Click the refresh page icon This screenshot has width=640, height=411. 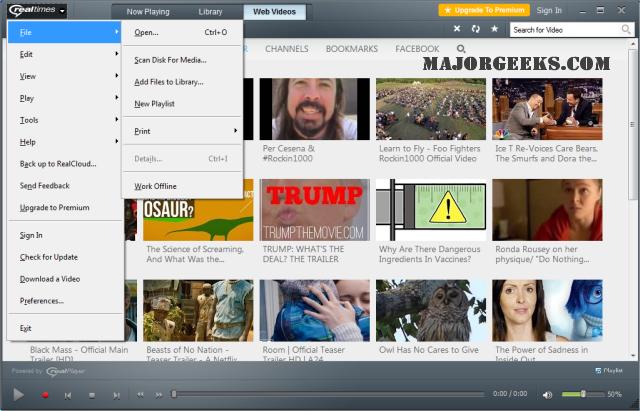coord(476,29)
